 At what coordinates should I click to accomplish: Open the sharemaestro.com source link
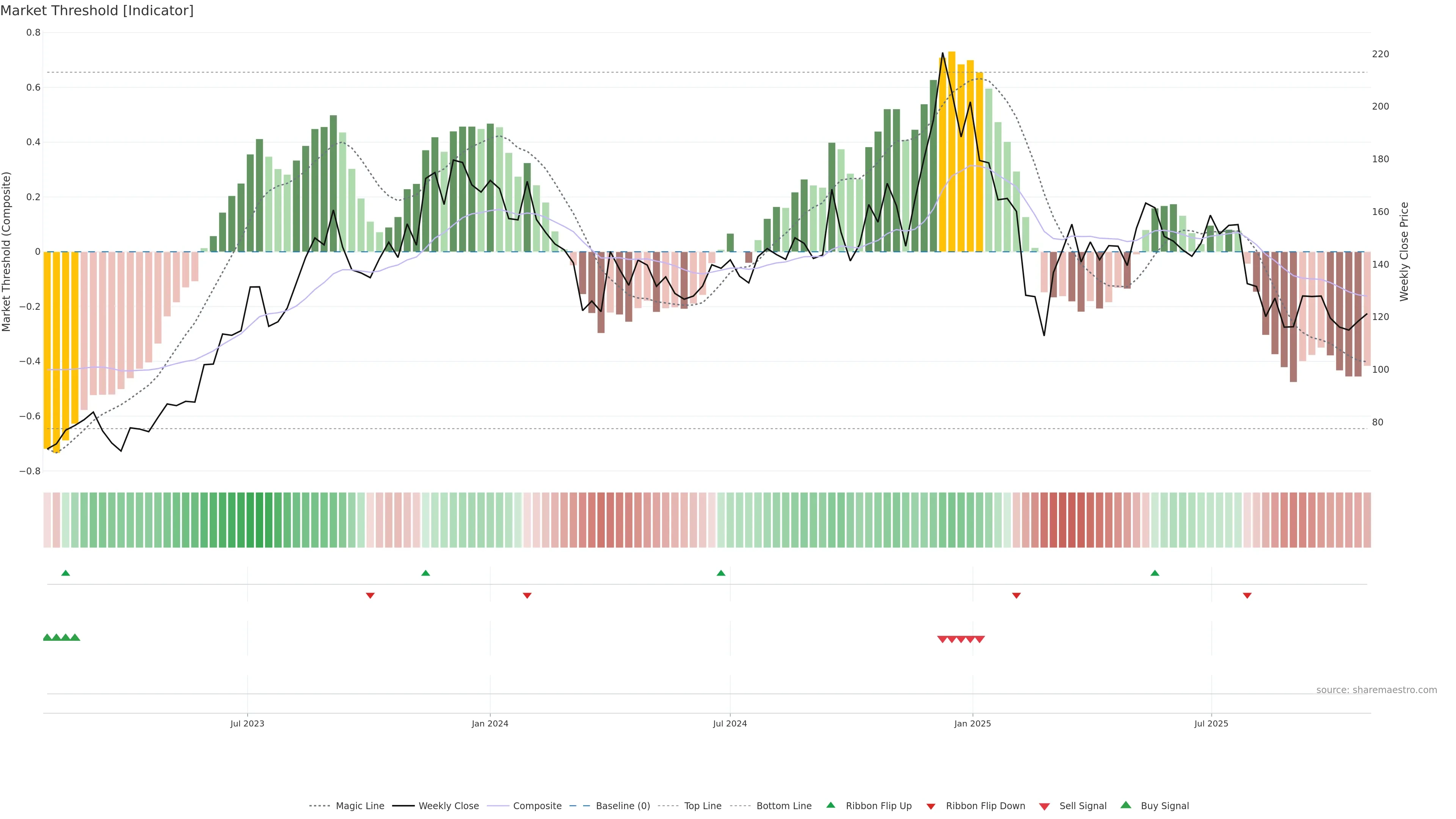(1376, 690)
